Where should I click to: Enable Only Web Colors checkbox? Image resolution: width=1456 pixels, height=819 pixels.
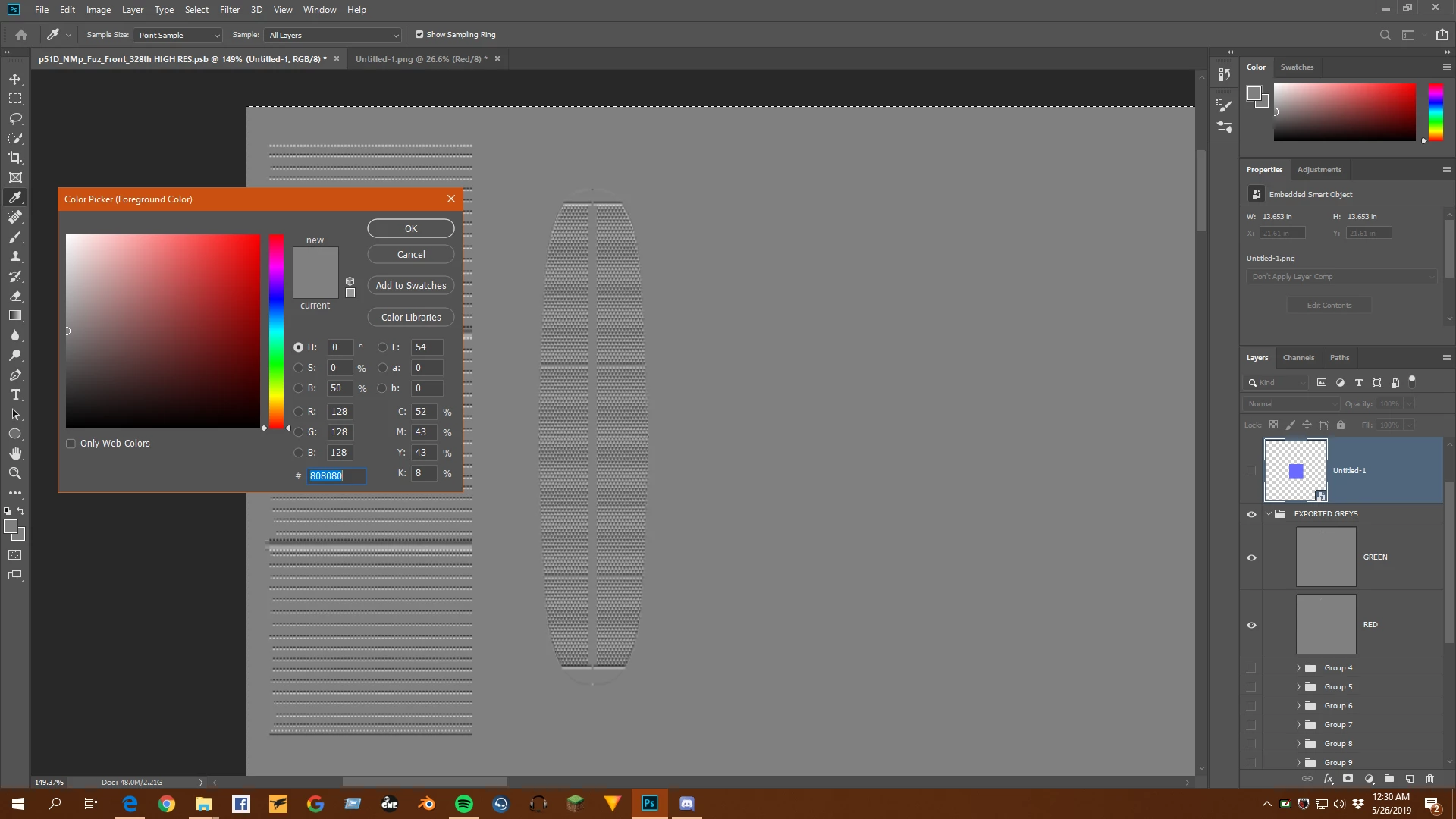[71, 444]
